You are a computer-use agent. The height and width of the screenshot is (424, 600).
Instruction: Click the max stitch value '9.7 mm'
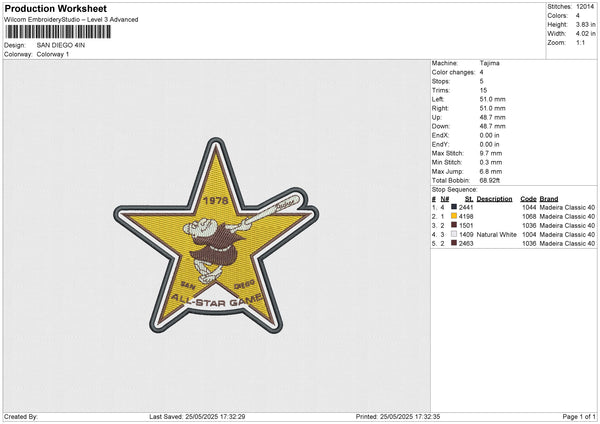click(x=491, y=153)
